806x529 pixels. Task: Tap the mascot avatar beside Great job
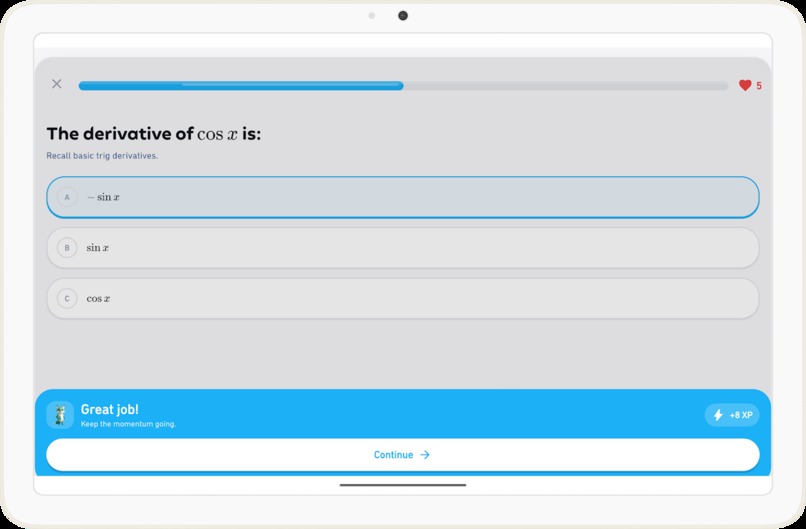(x=60, y=415)
